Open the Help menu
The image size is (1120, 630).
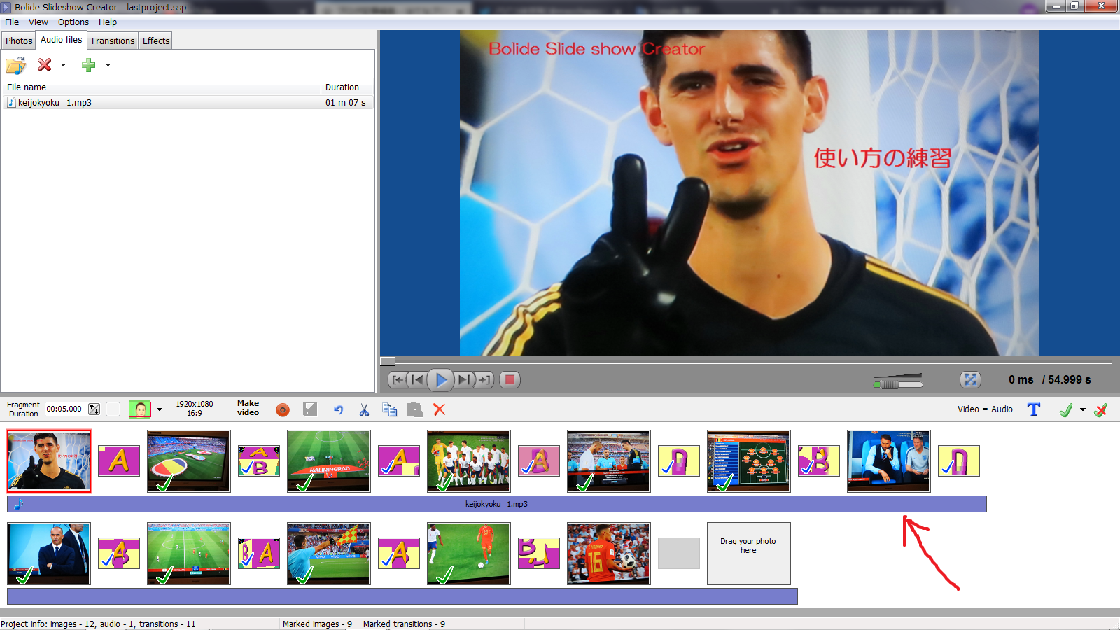pos(107,22)
